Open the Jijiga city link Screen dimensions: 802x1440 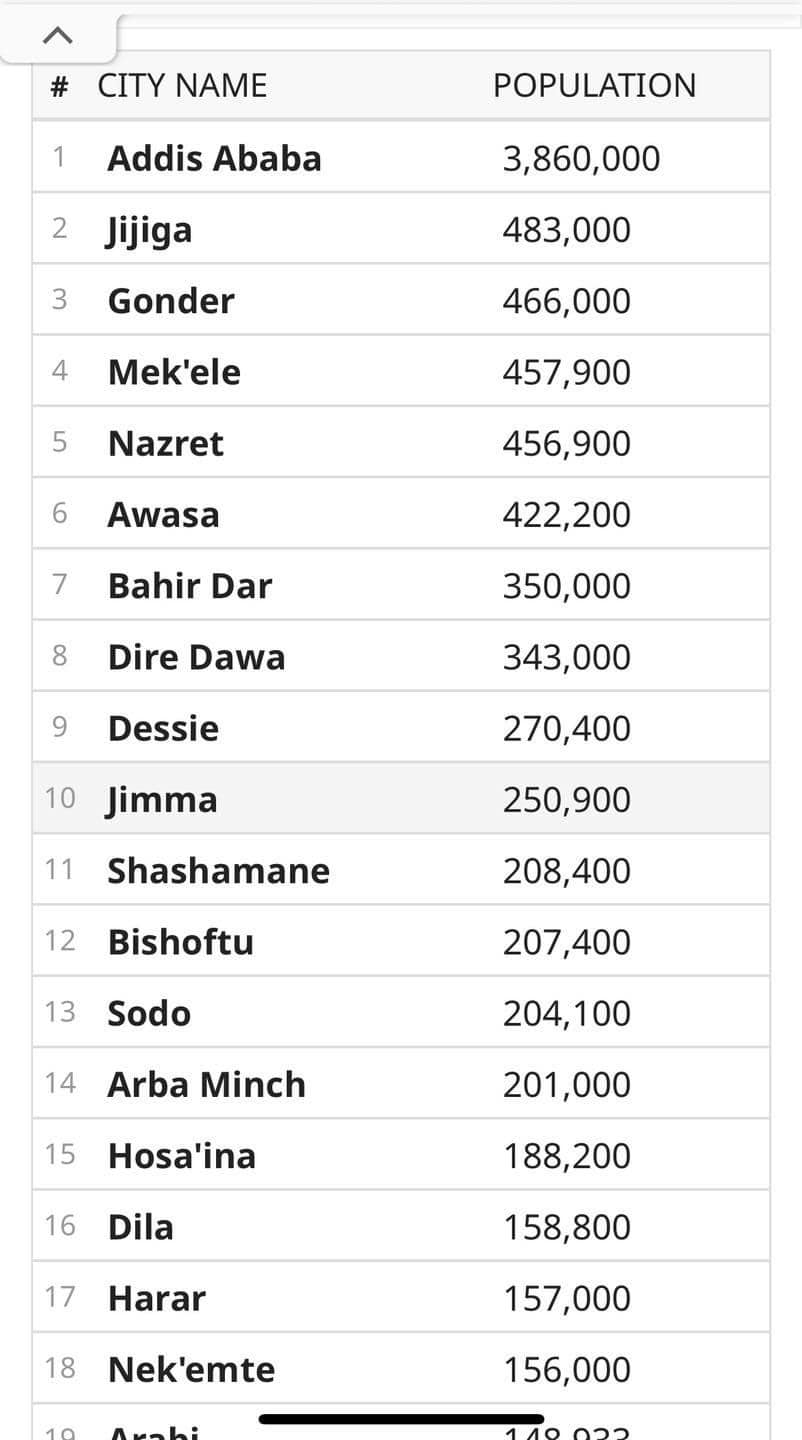pyautogui.click(x=149, y=230)
